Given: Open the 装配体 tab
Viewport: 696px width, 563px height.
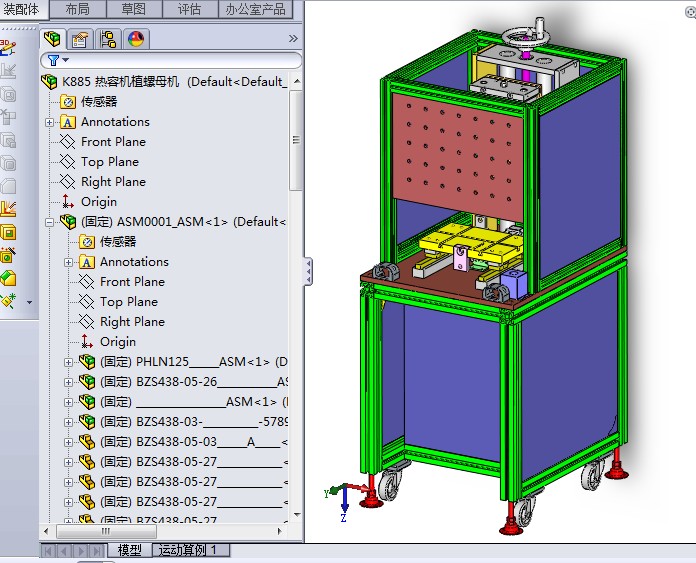Looking at the screenshot, I should click(x=21, y=9).
